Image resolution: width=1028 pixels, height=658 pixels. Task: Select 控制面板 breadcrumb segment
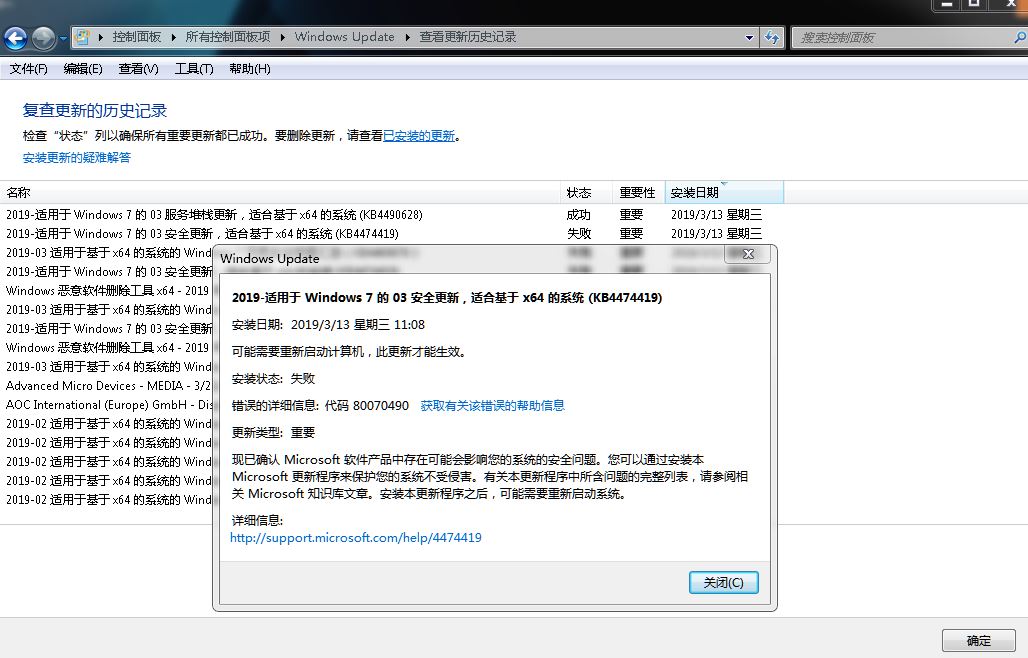click(x=136, y=37)
